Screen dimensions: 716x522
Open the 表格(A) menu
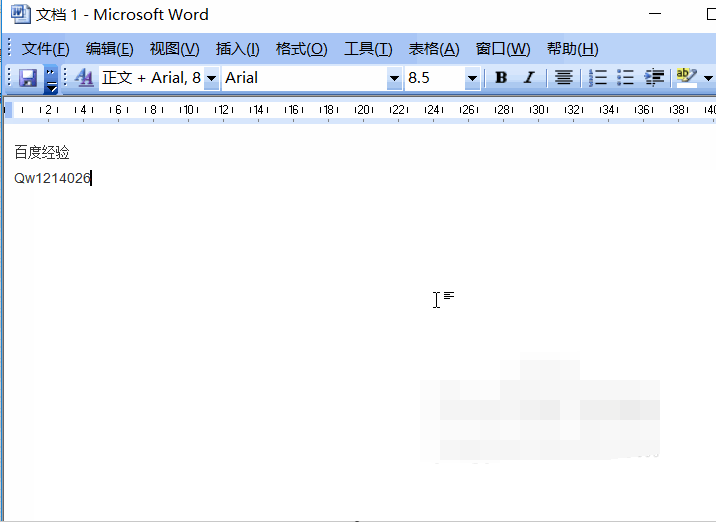tap(434, 49)
